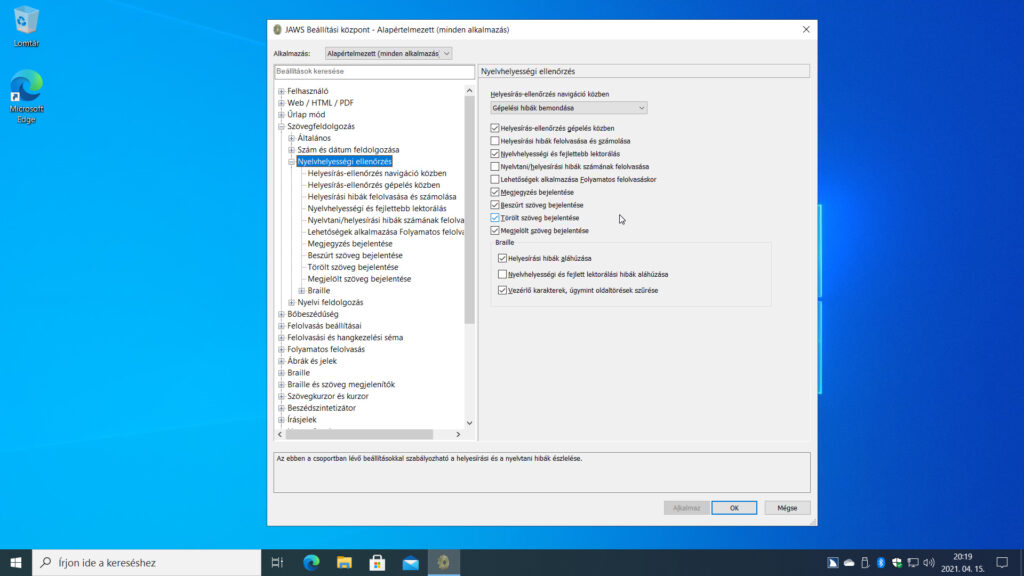
Task: Expand the Braille subnode under Nyelvhelyességi ellenőrzés
Action: (302, 291)
